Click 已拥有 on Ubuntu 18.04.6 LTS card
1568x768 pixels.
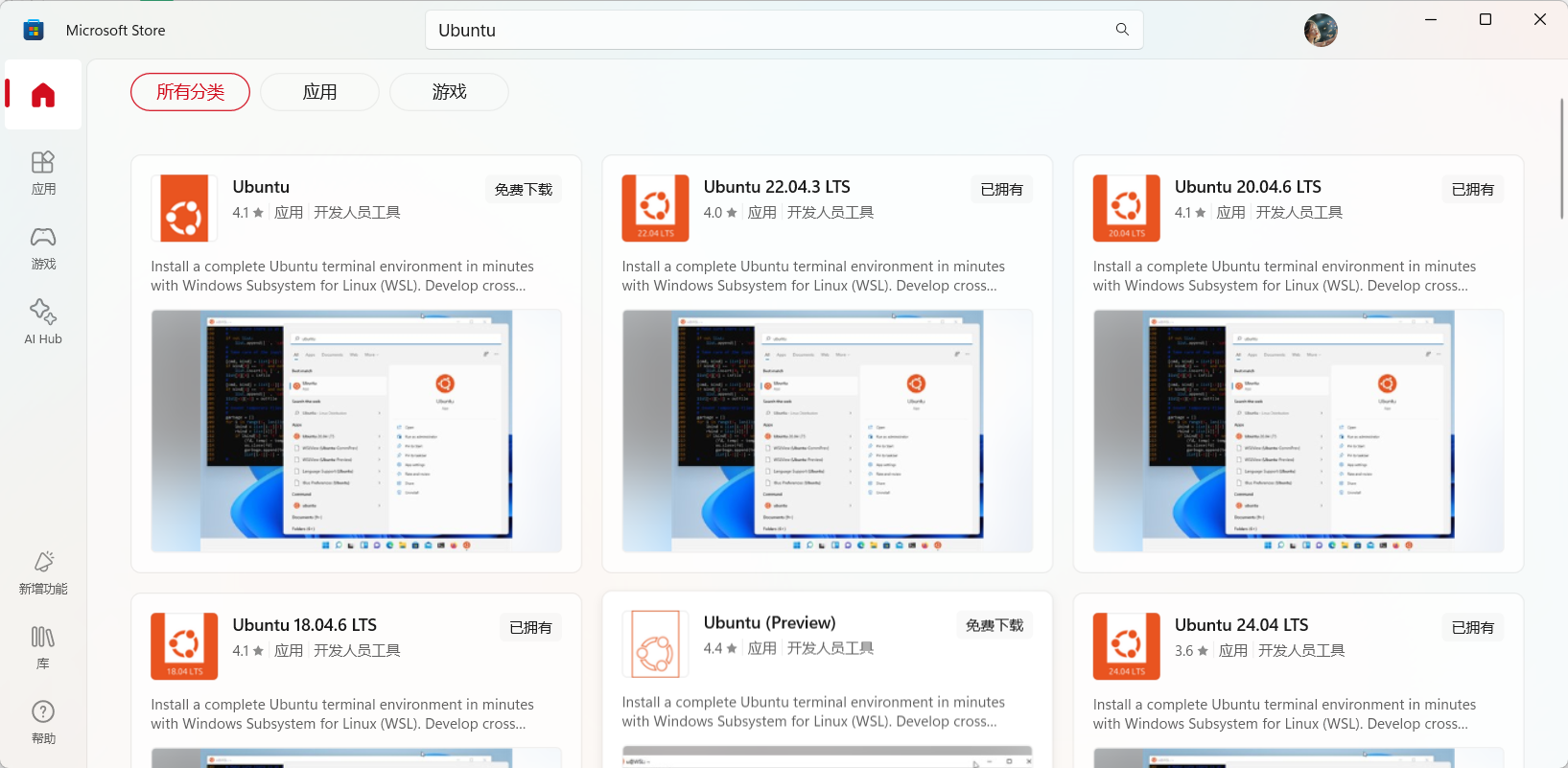tap(530, 628)
